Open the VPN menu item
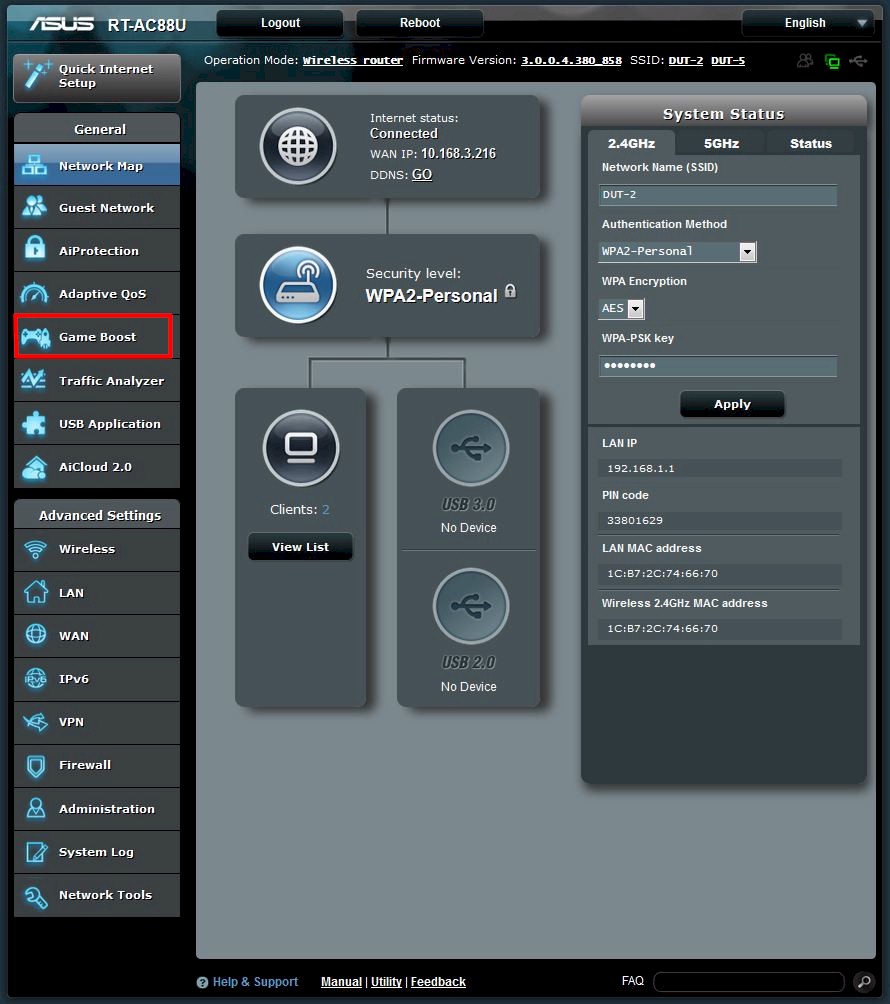The height and width of the screenshot is (1004, 890). [97, 722]
